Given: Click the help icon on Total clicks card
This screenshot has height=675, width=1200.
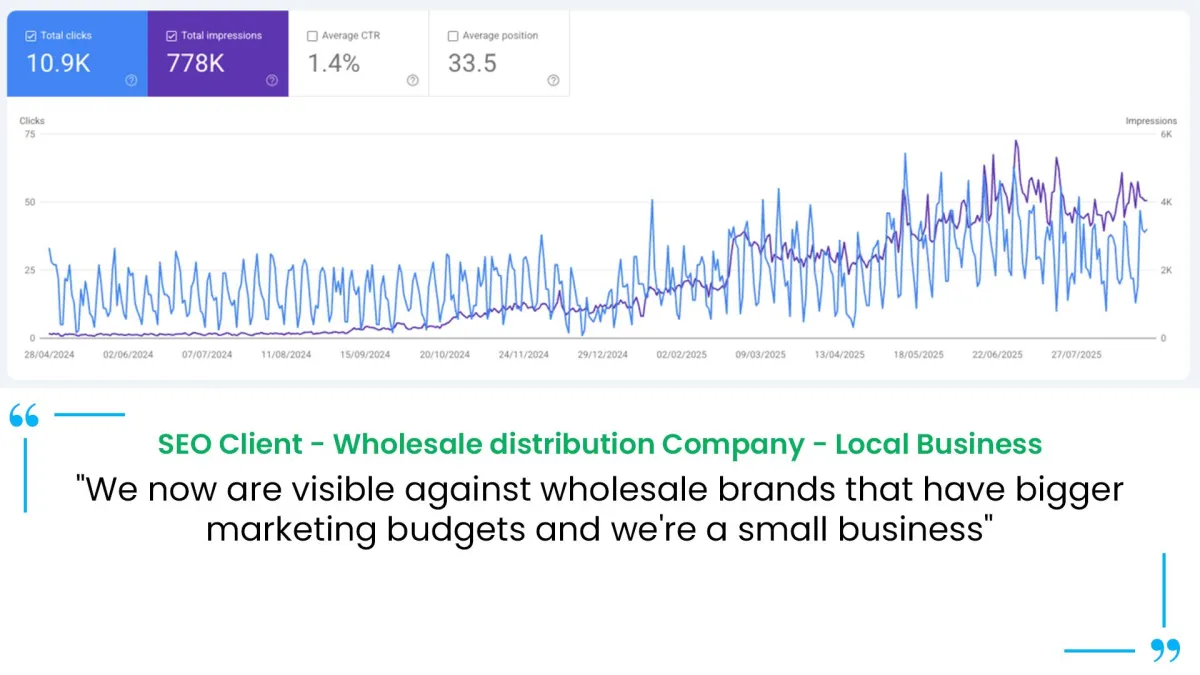Looking at the screenshot, I should point(131,81).
